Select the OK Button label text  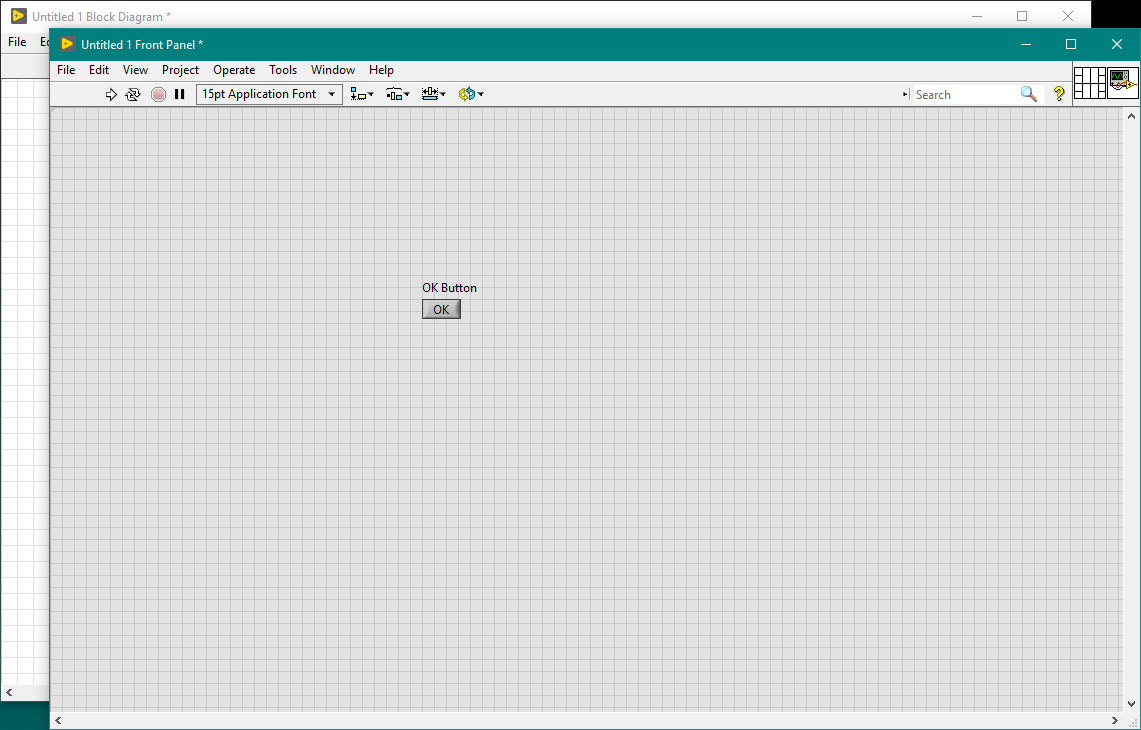[449, 288]
